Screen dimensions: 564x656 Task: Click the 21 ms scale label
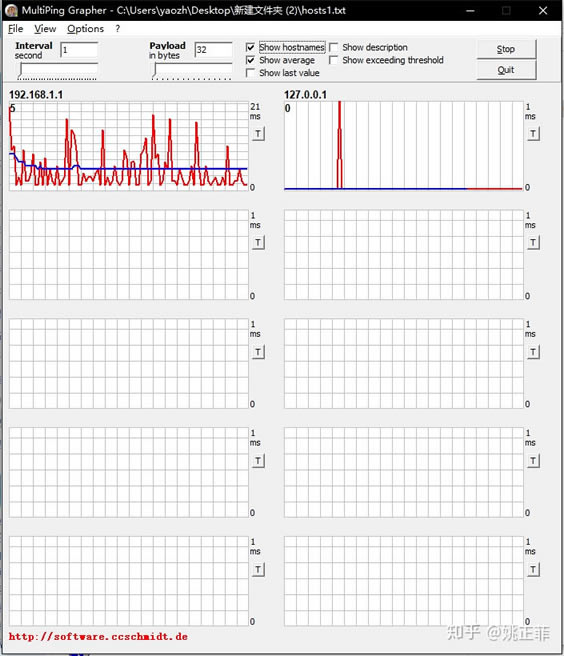coord(255,111)
